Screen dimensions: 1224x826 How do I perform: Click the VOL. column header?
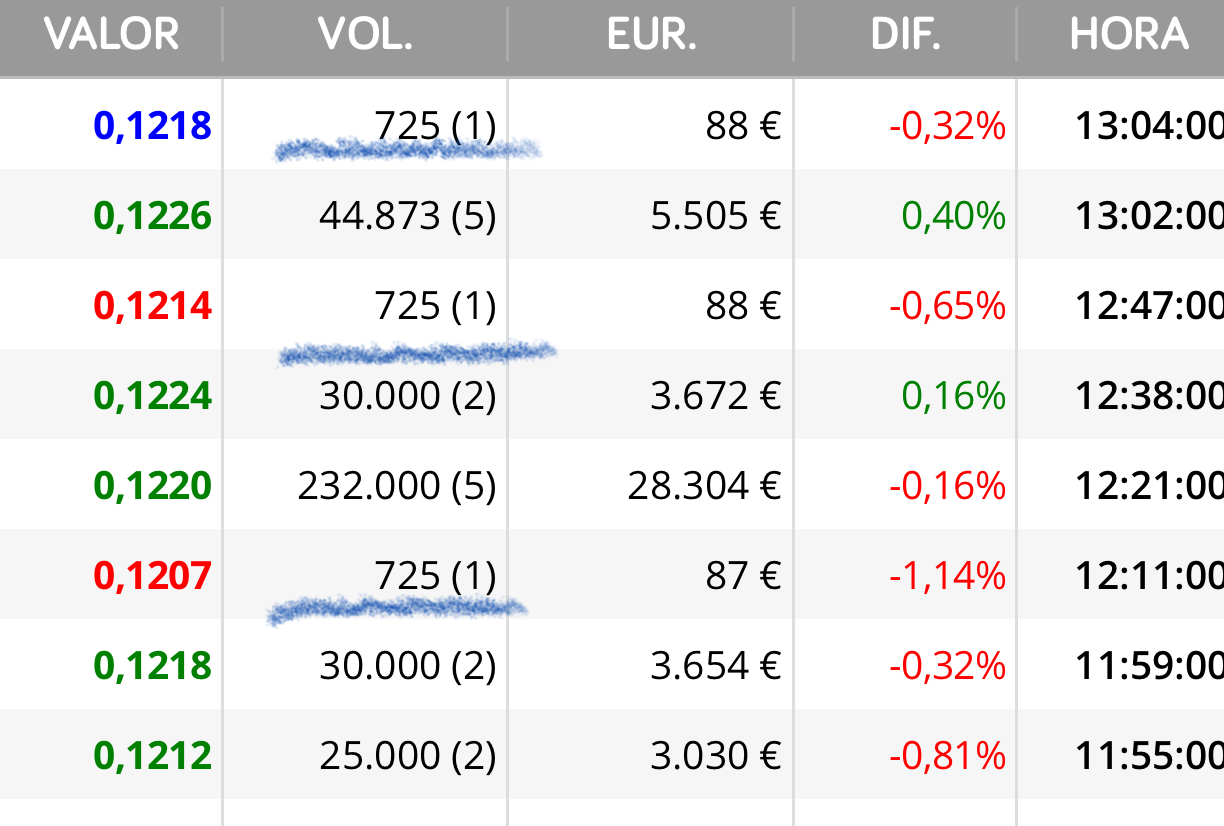click(x=365, y=36)
